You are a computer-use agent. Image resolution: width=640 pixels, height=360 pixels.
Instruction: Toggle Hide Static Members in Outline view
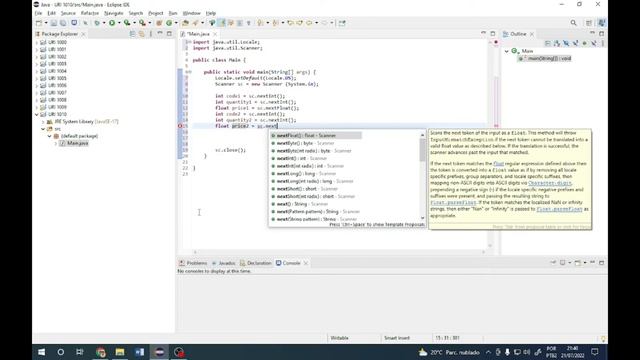(x=576, y=43)
